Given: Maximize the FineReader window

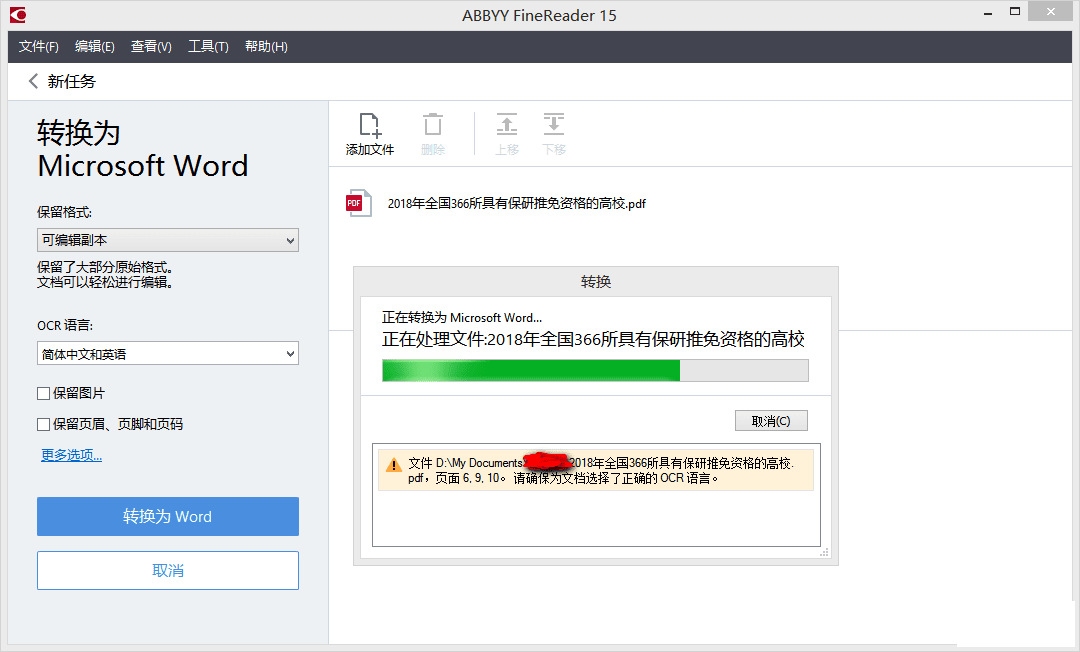Looking at the screenshot, I should pos(1015,12).
